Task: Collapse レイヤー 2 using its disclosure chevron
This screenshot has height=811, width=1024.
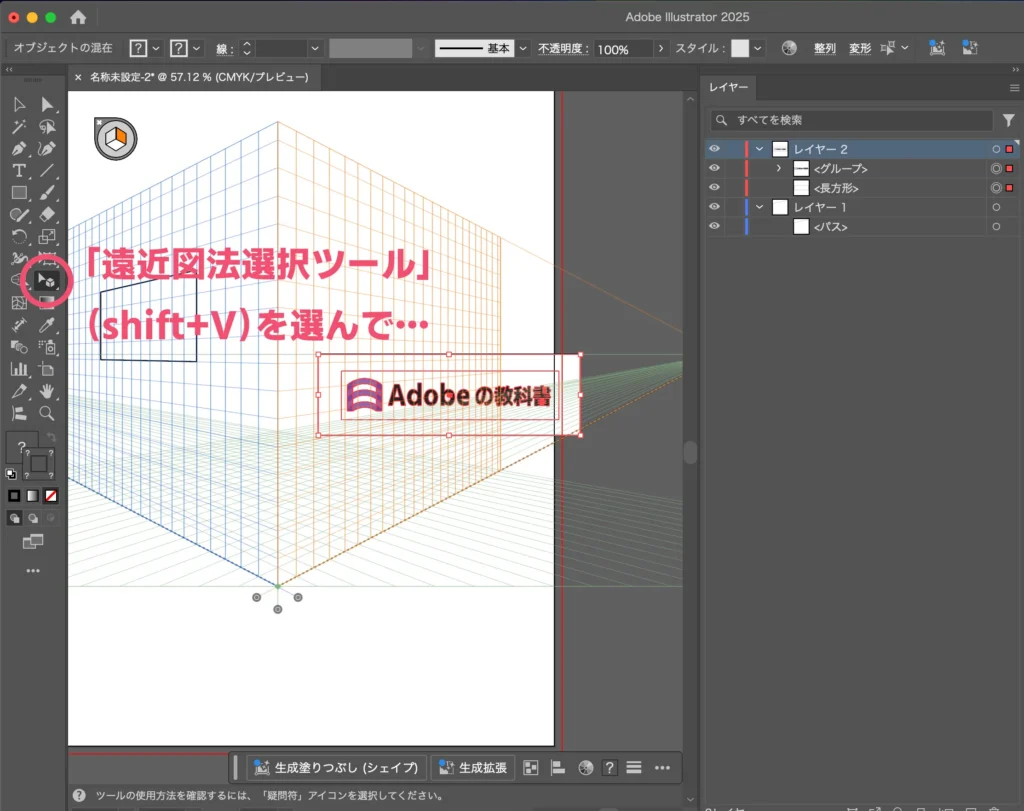Action: pos(759,148)
